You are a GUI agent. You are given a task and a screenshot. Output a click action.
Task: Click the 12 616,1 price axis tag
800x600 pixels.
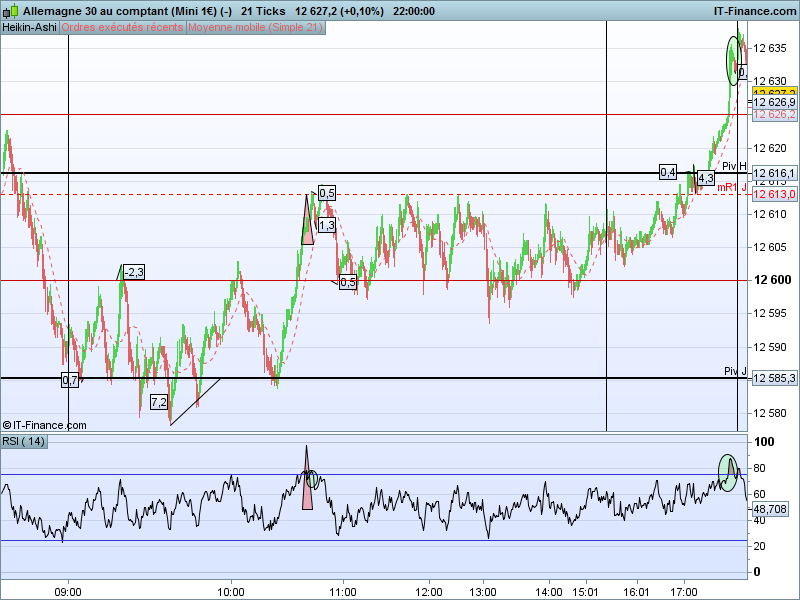point(774,173)
